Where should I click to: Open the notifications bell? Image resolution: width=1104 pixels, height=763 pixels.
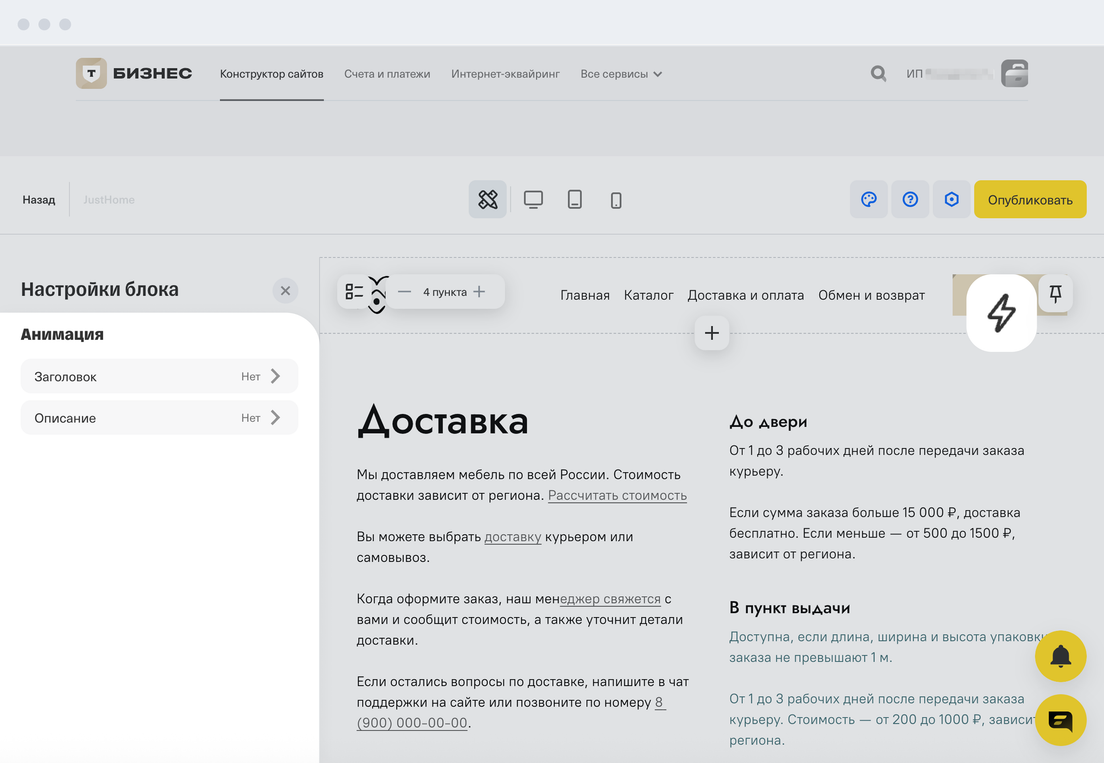pyautogui.click(x=1060, y=656)
